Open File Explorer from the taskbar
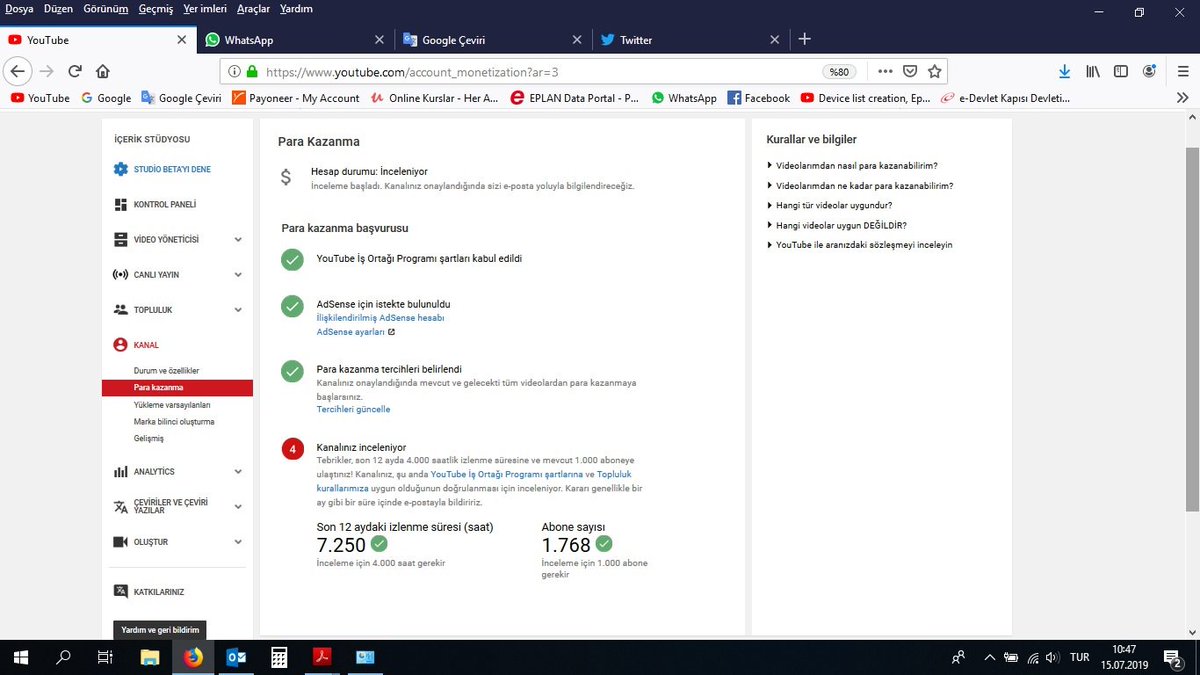1200x675 pixels. click(150, 657)
